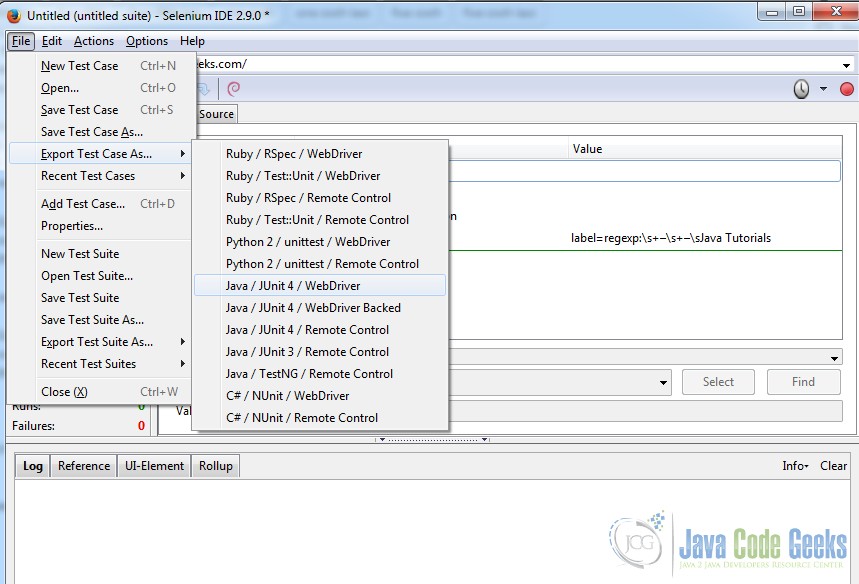Image resolution: width=859 pixels, height=584 pixels.
Task: Choose Save Test Case
Action: (x=100, y=110)
